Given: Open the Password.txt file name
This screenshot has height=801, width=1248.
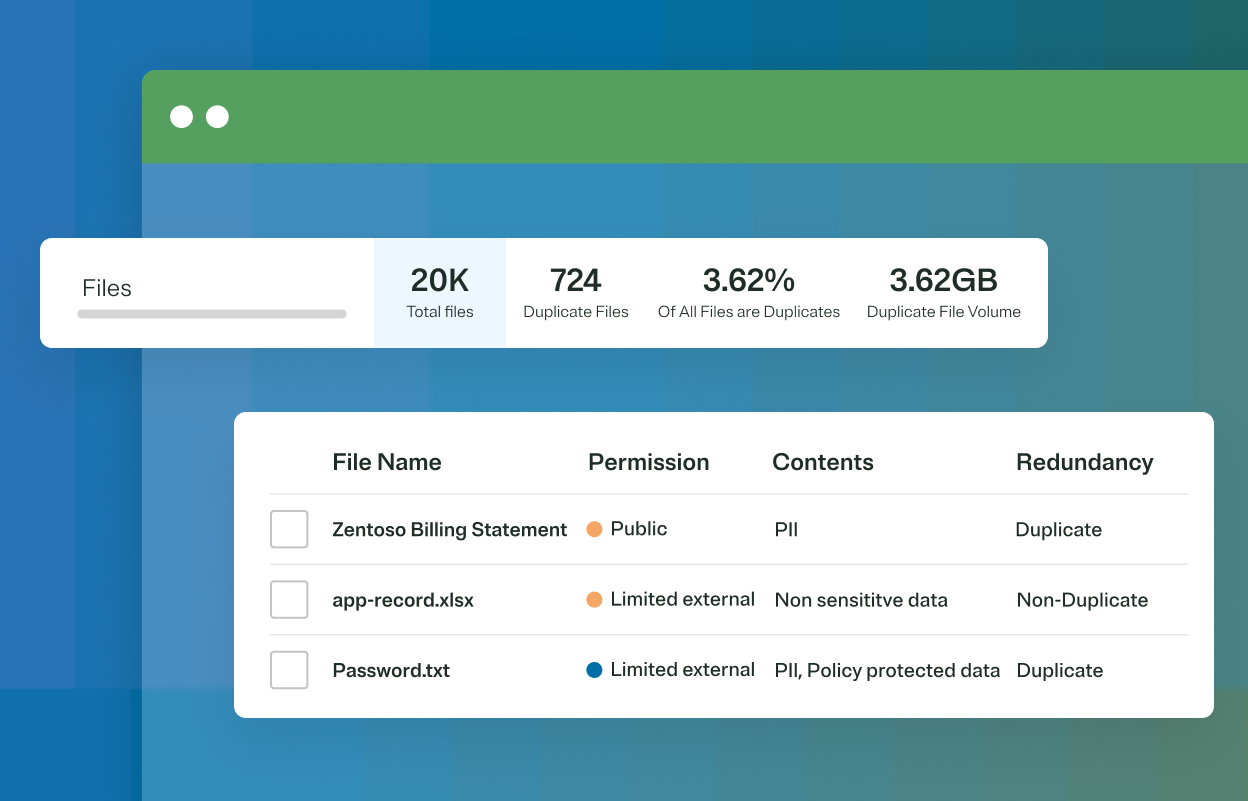Looking at the screenshot, I should (391, 671).
